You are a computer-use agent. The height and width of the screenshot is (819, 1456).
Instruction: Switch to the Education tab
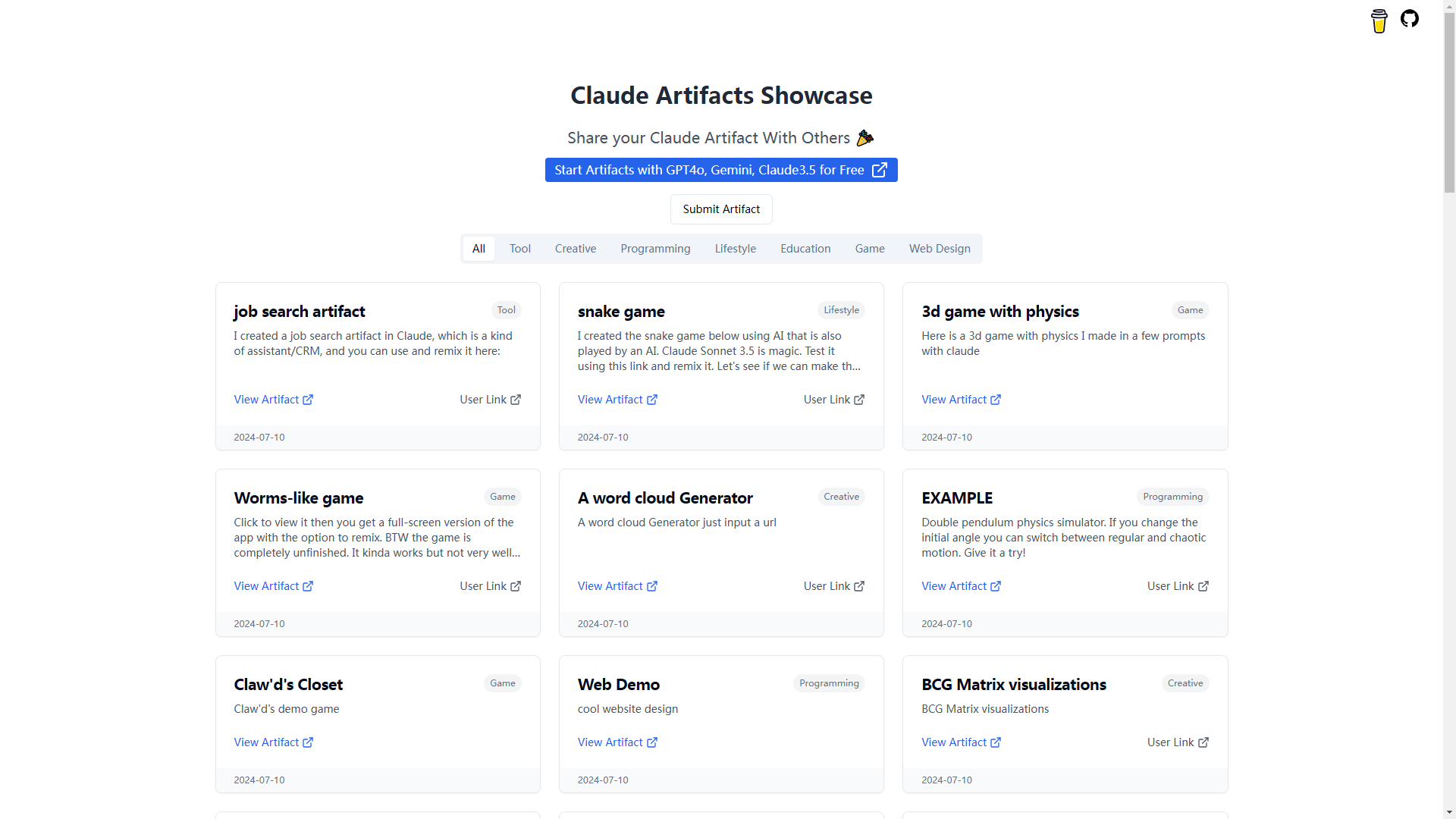coord(805,249)
